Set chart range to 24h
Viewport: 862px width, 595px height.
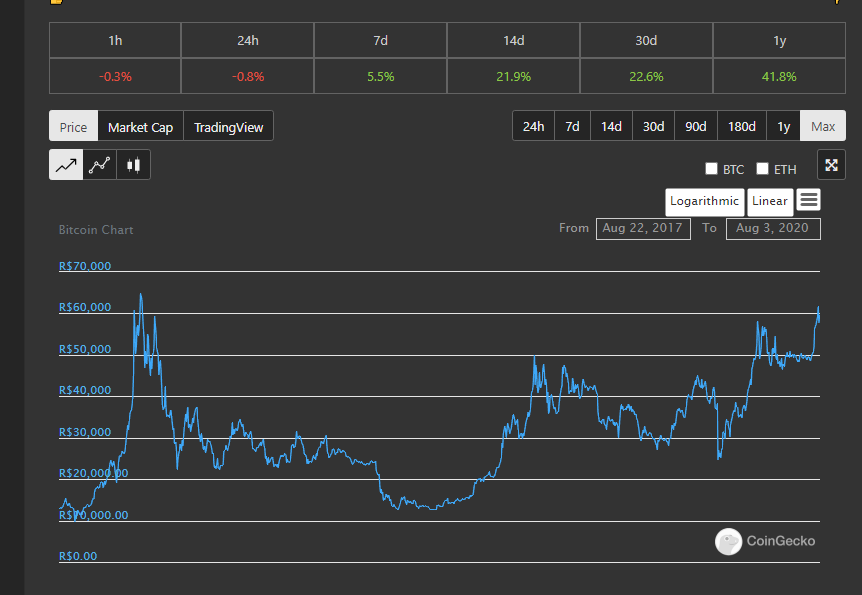coord(533,126)
